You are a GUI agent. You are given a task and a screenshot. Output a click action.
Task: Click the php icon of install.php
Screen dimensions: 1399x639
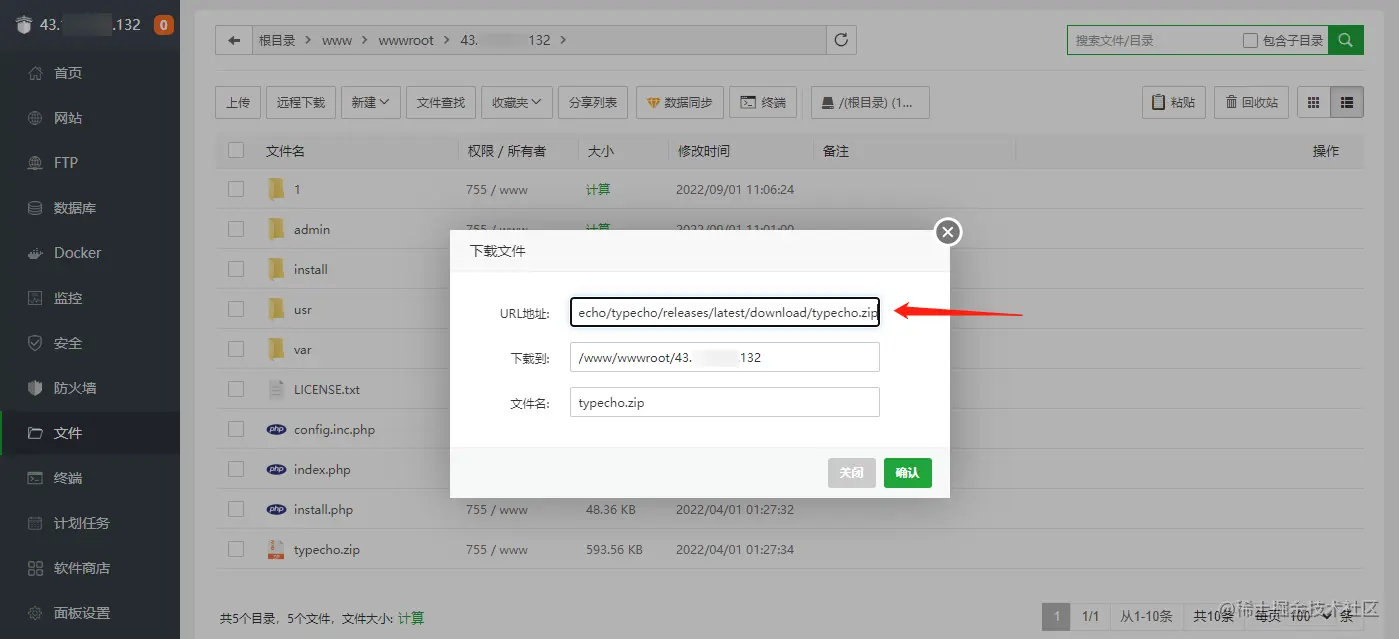tap(276, 509)
